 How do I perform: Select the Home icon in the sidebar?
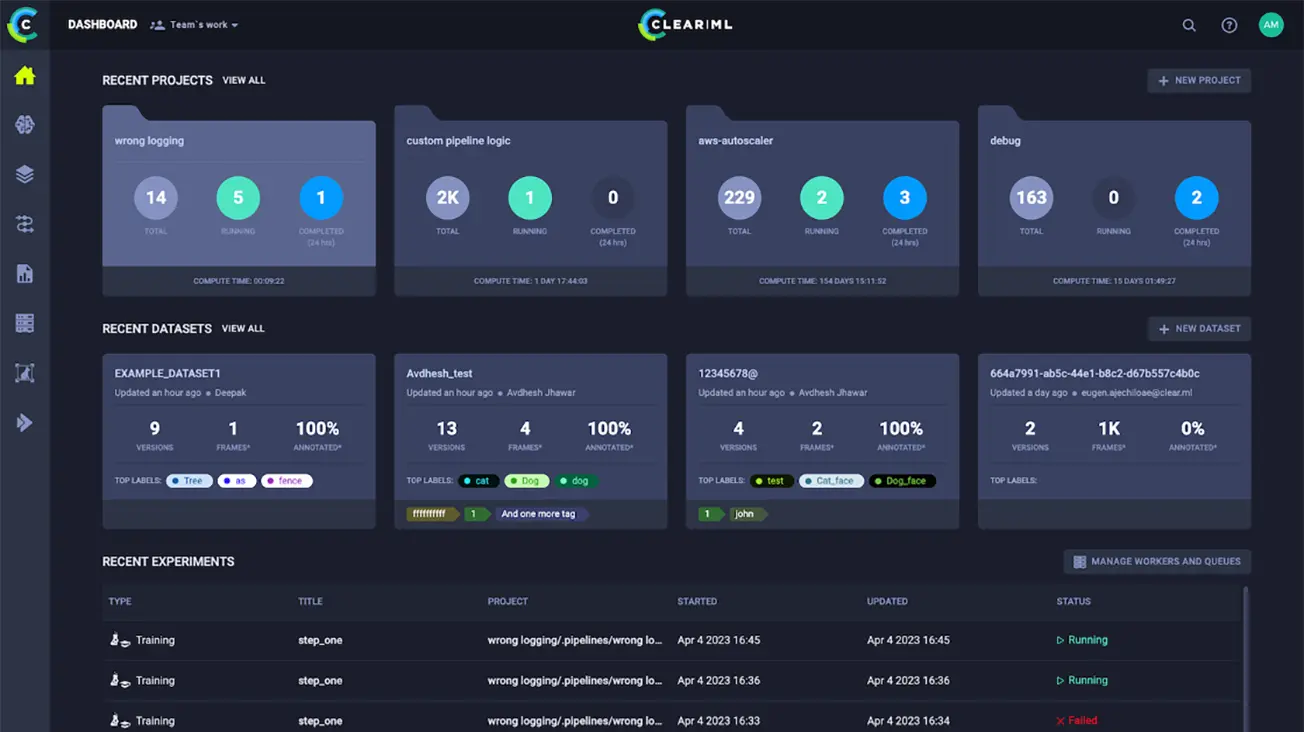pos(23,74)
